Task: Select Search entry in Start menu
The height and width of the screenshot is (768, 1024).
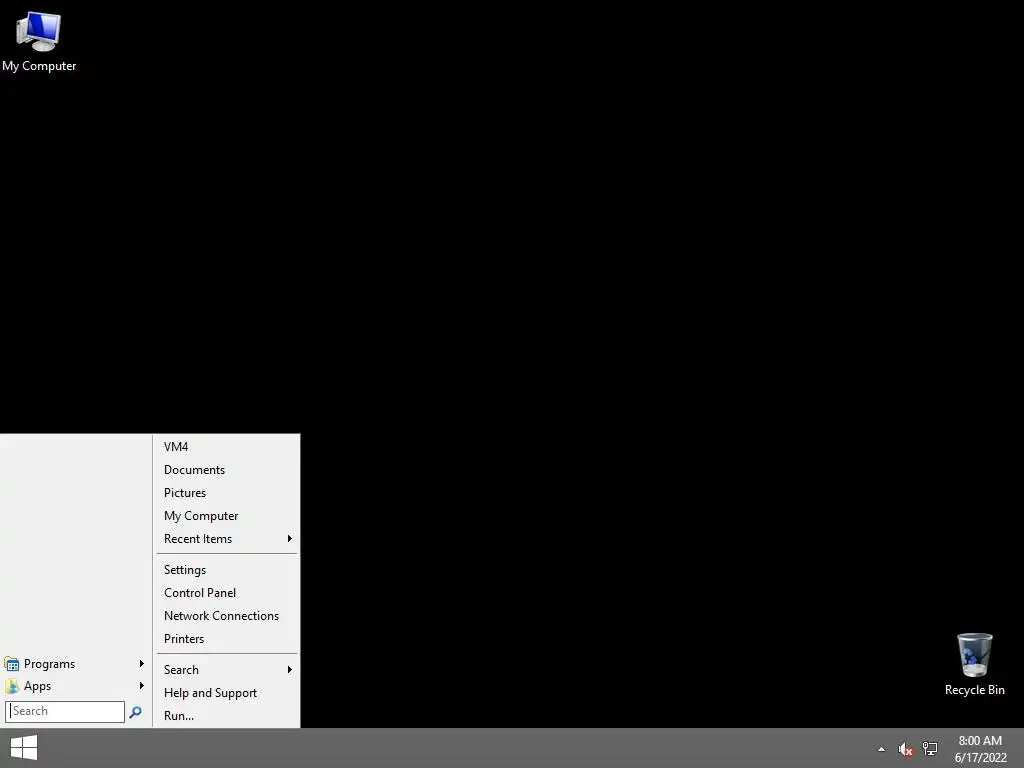Action: 227,670
